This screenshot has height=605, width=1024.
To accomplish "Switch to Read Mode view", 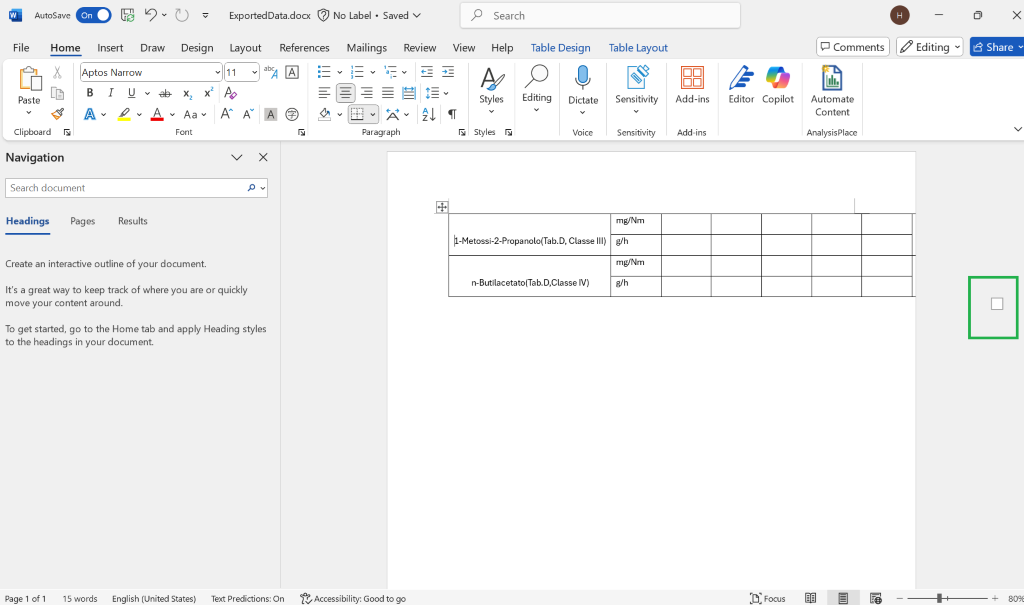I will point(810,598).
